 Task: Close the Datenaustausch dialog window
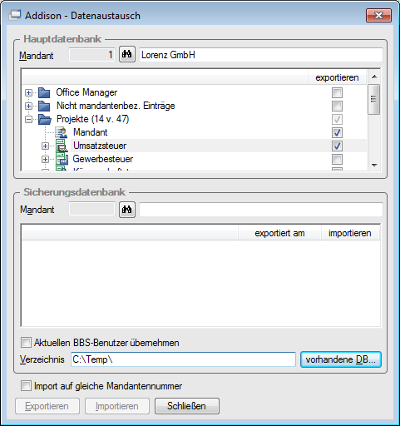[379, 15]
